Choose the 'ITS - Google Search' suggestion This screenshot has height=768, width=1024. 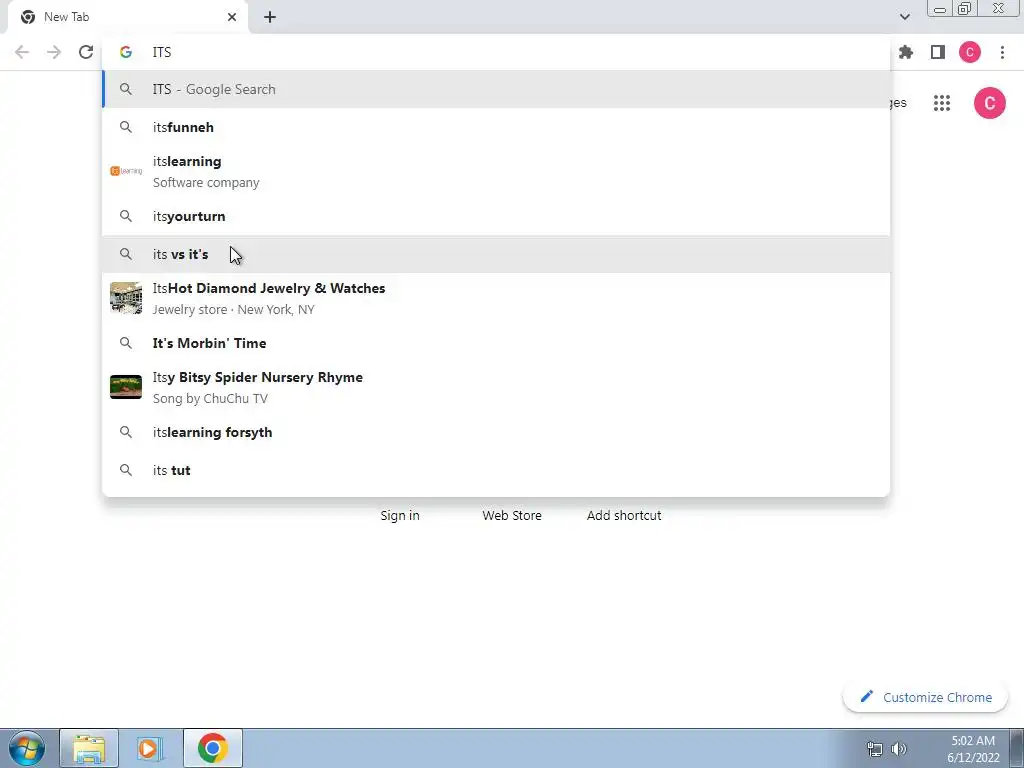tap(496, 89)
